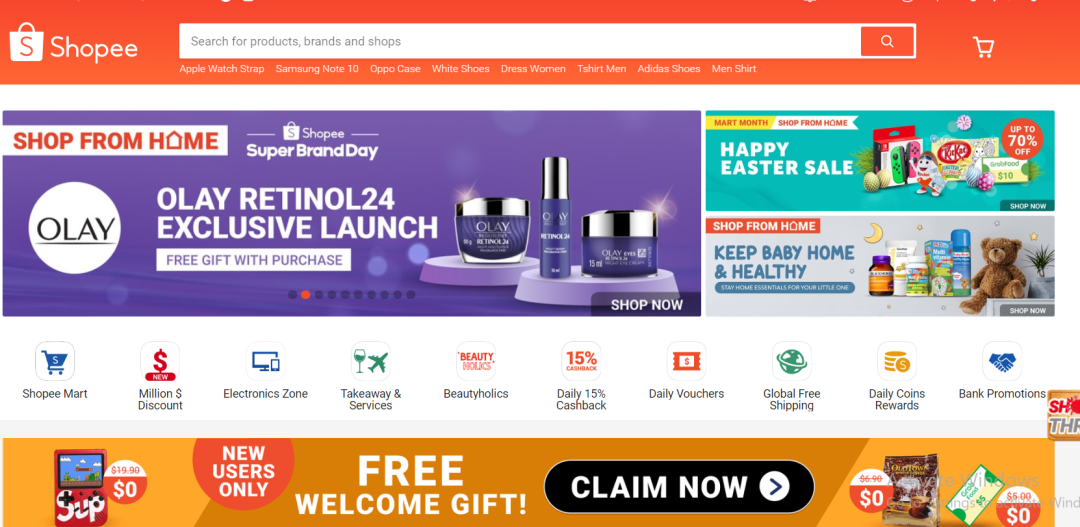
Task: Click the orange search magnifier button
Action: [887, 41]
